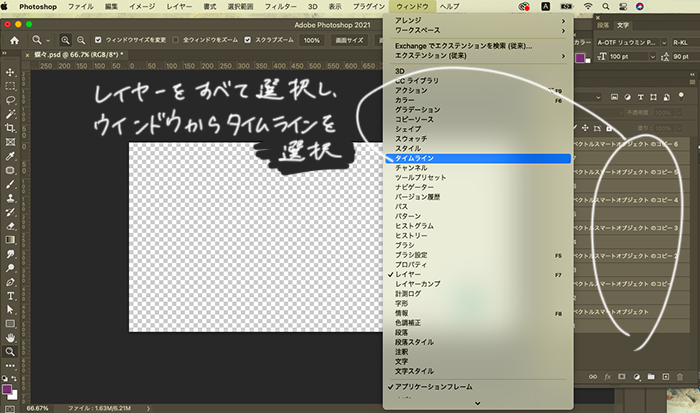Click the foreground color swatch in toolbar
The width and height of the screenshot is (700, 413).
click(x=7, y=389)
